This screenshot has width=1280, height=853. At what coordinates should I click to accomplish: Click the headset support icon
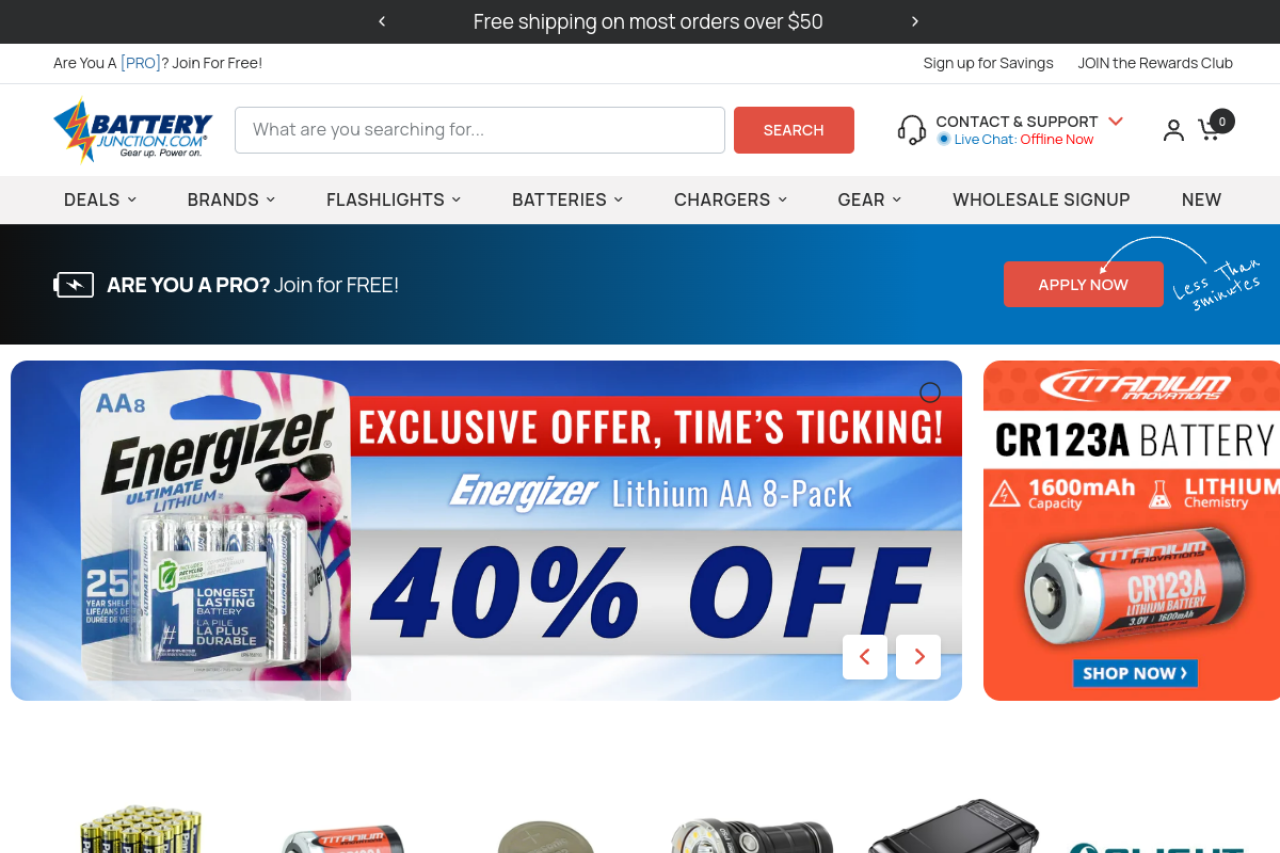[911, 130]
